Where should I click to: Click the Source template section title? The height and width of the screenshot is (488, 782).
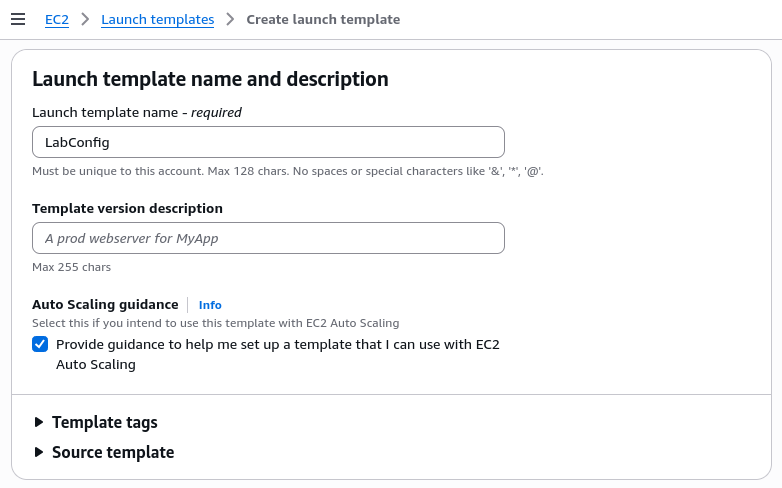click(113, 453)
